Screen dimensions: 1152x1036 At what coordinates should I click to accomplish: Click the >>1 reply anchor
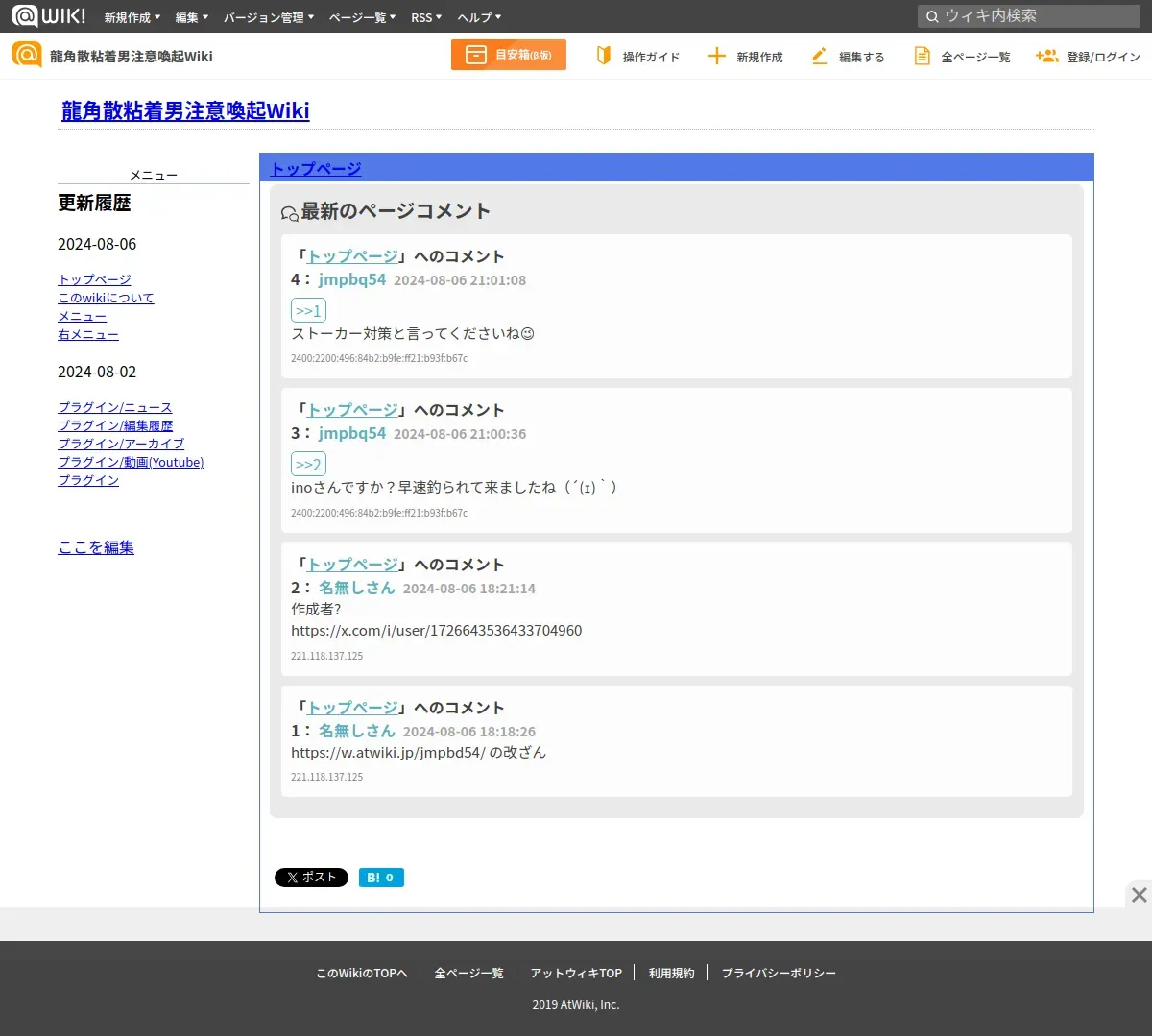point(308,310)
